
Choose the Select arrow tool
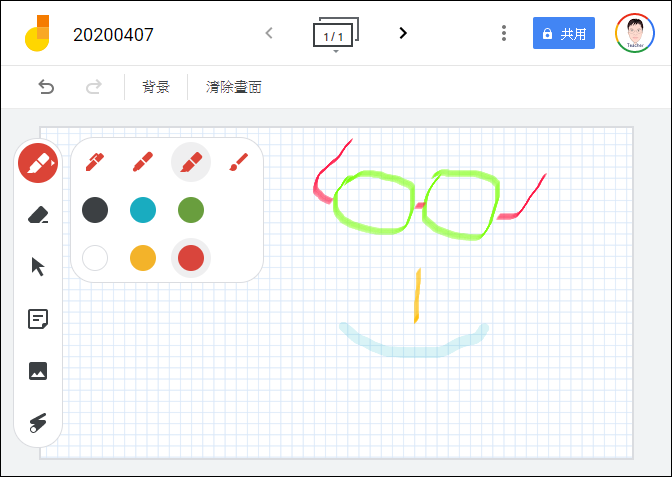pyautogui.click(x=38, y=267)
